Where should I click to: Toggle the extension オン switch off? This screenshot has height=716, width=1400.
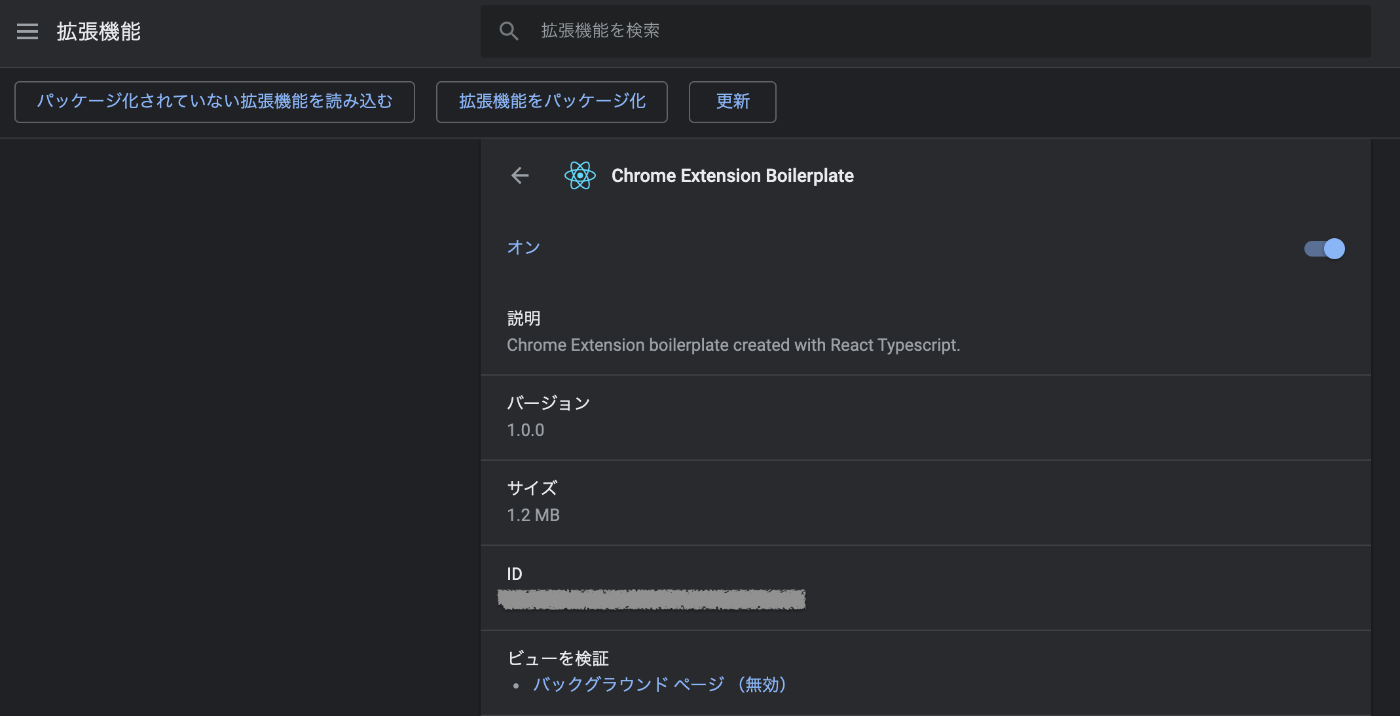(1324, 248)
